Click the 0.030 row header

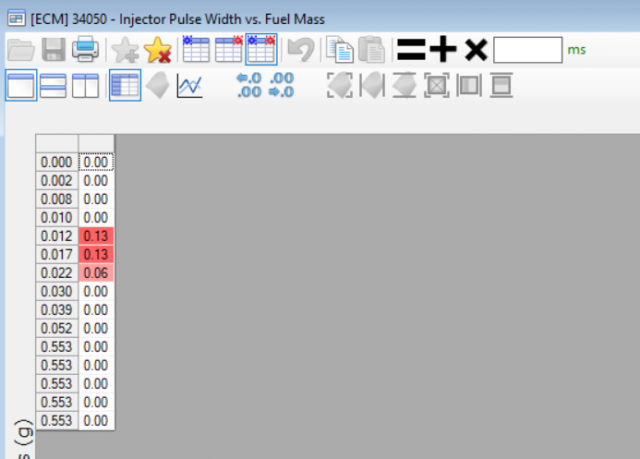[57, 292]
